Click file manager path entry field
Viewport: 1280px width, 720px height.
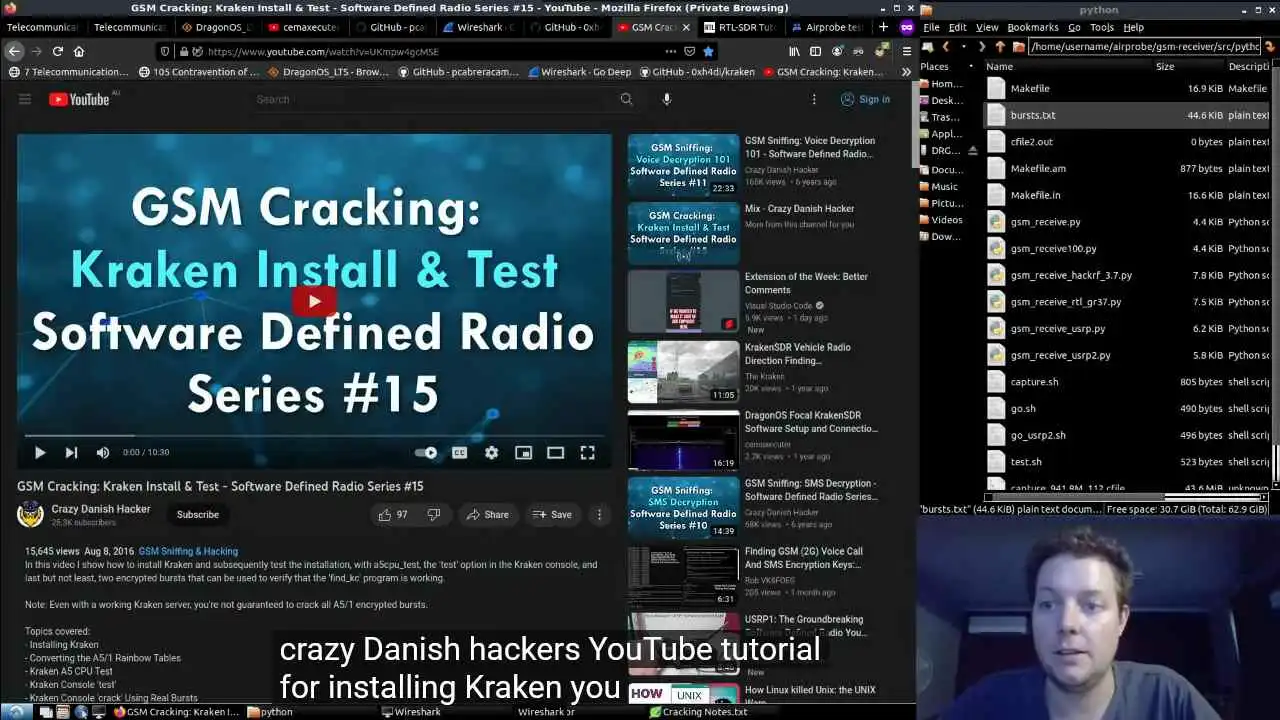coord(1143,46)
